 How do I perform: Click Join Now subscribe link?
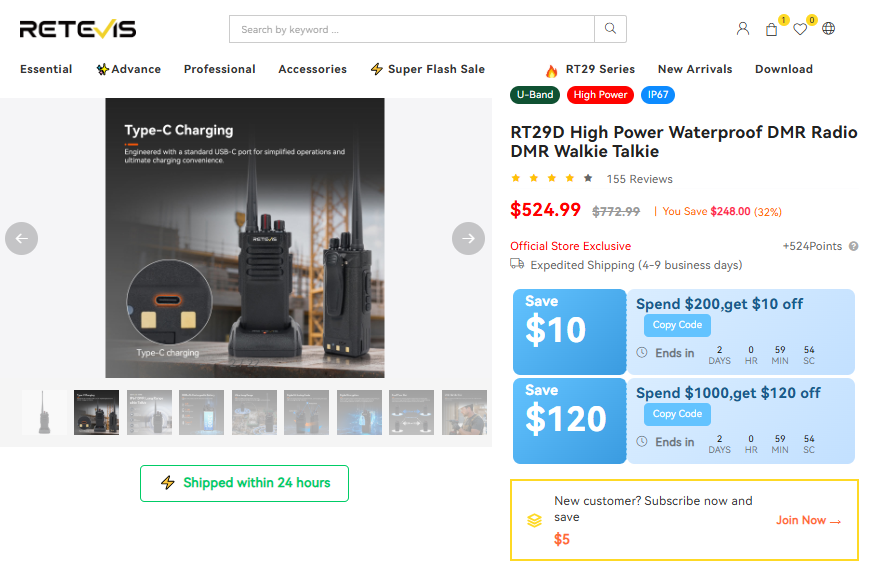808,520
